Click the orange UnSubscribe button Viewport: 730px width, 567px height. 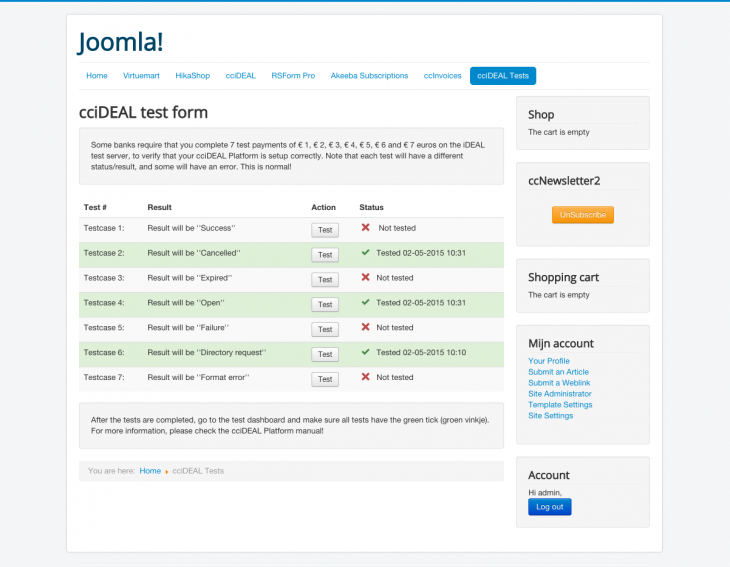click(582, 215)
